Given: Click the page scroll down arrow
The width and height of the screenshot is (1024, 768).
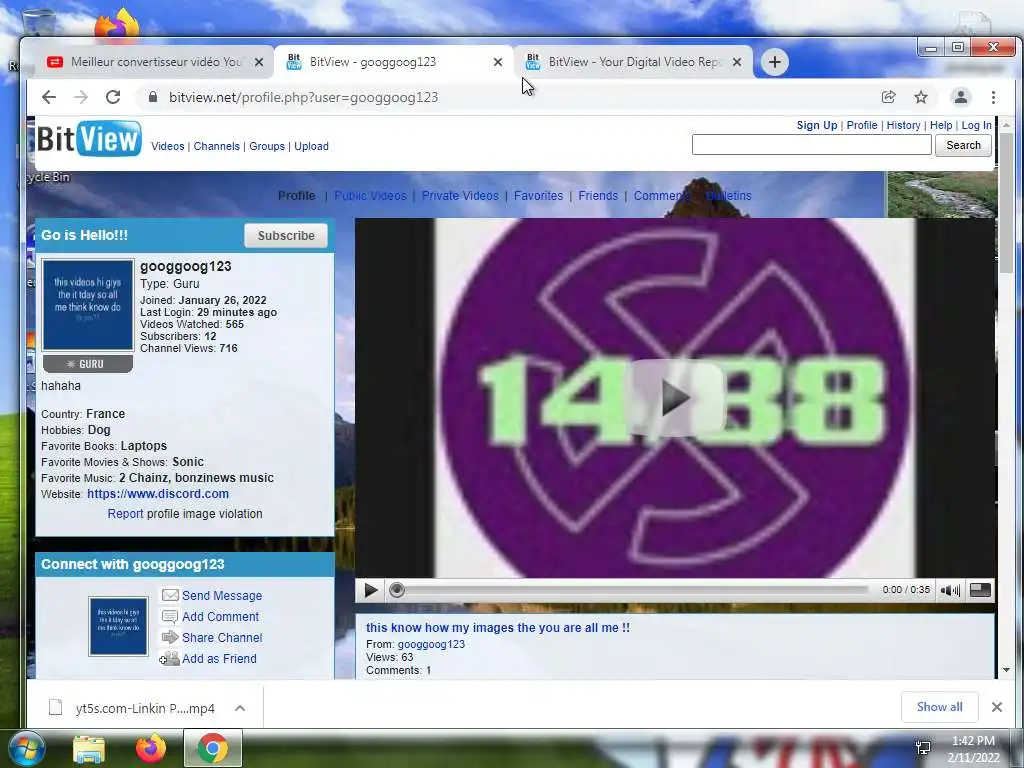Looking at the screenshot, I should 1006,670.
